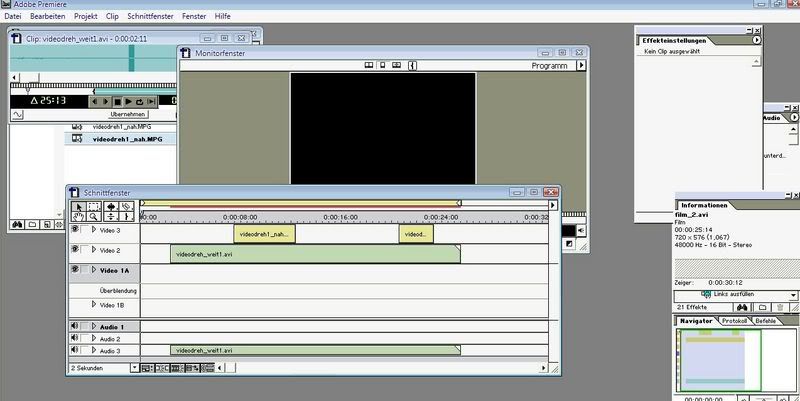This screenshot has width=800, height=401.
Task: Click the binoculars find icon in project window
Action: tap(17, 224)
